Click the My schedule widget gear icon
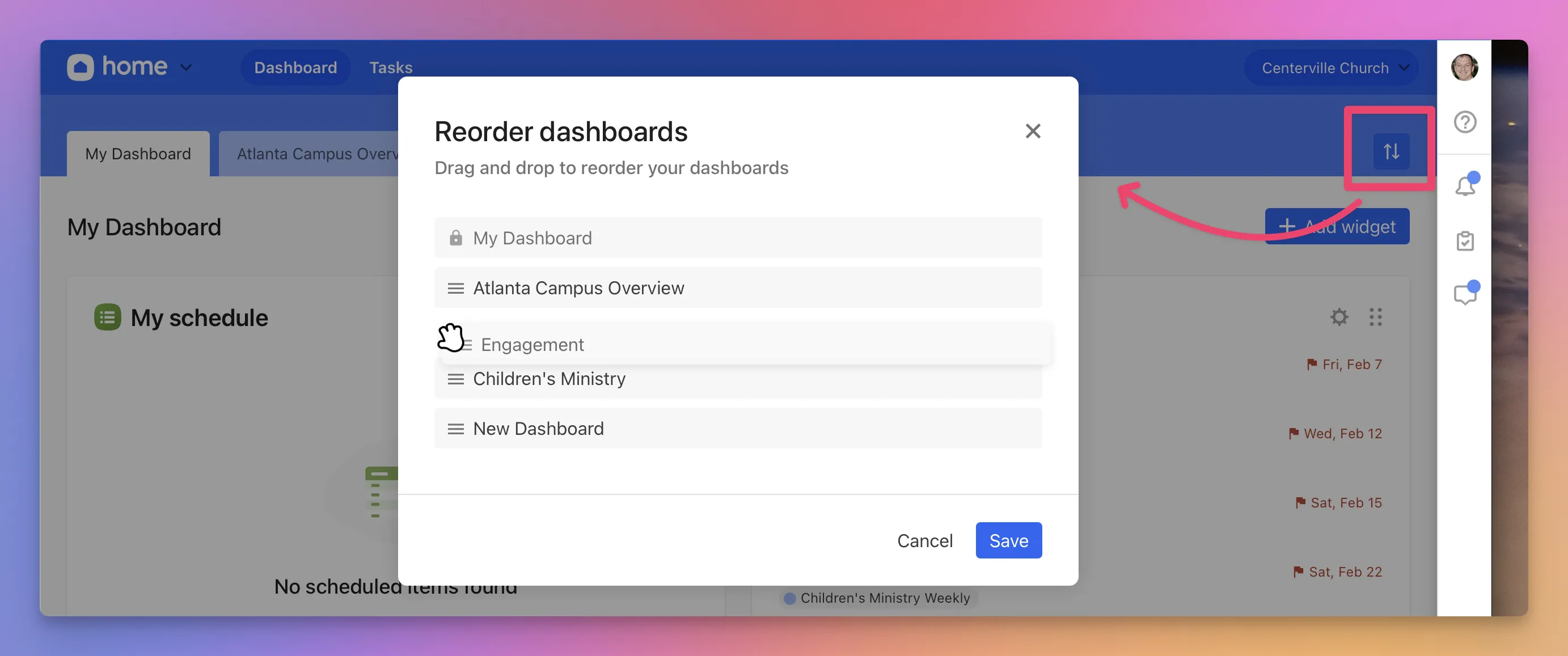 pyautogui.click(x=1338, y=316)
